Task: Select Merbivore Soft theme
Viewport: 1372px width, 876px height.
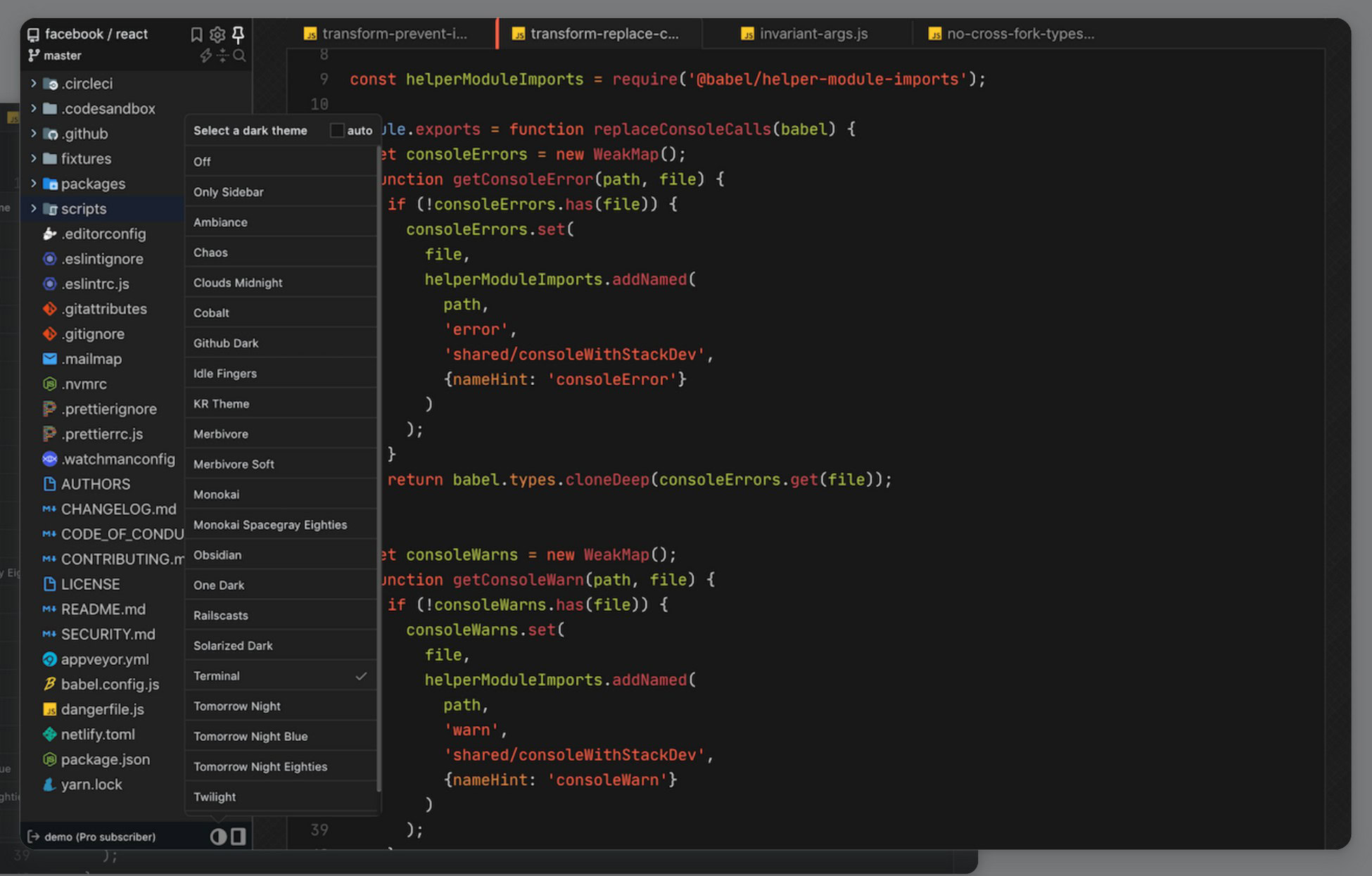Action: pyautogui.click(x=281, y=464)
